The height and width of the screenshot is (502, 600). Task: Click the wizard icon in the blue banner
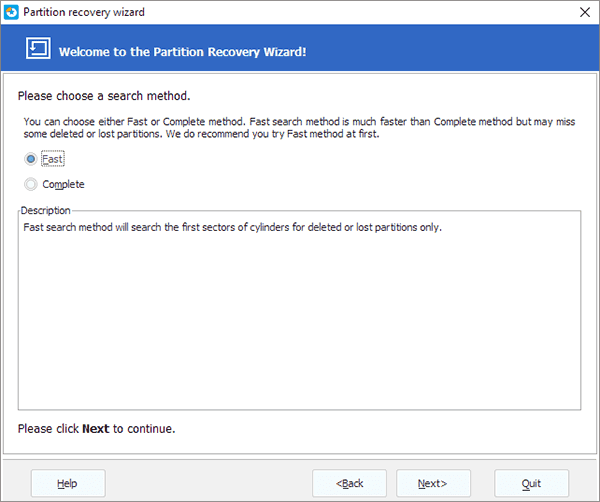[38, 48]
